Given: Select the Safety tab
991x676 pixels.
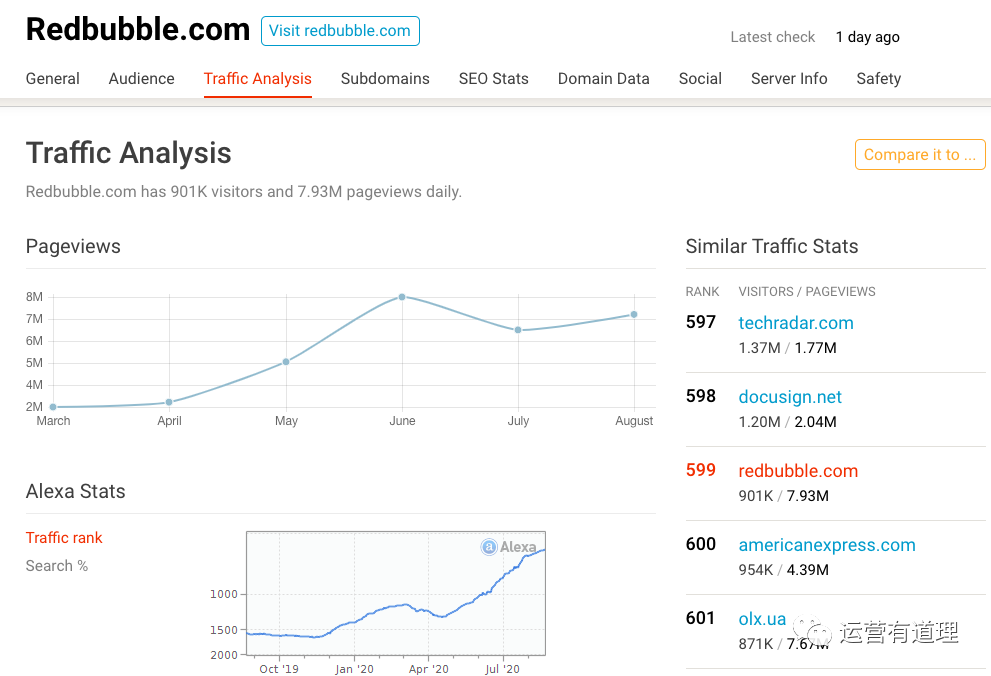Looking at the screenshot, I should (x=879, y=79).
